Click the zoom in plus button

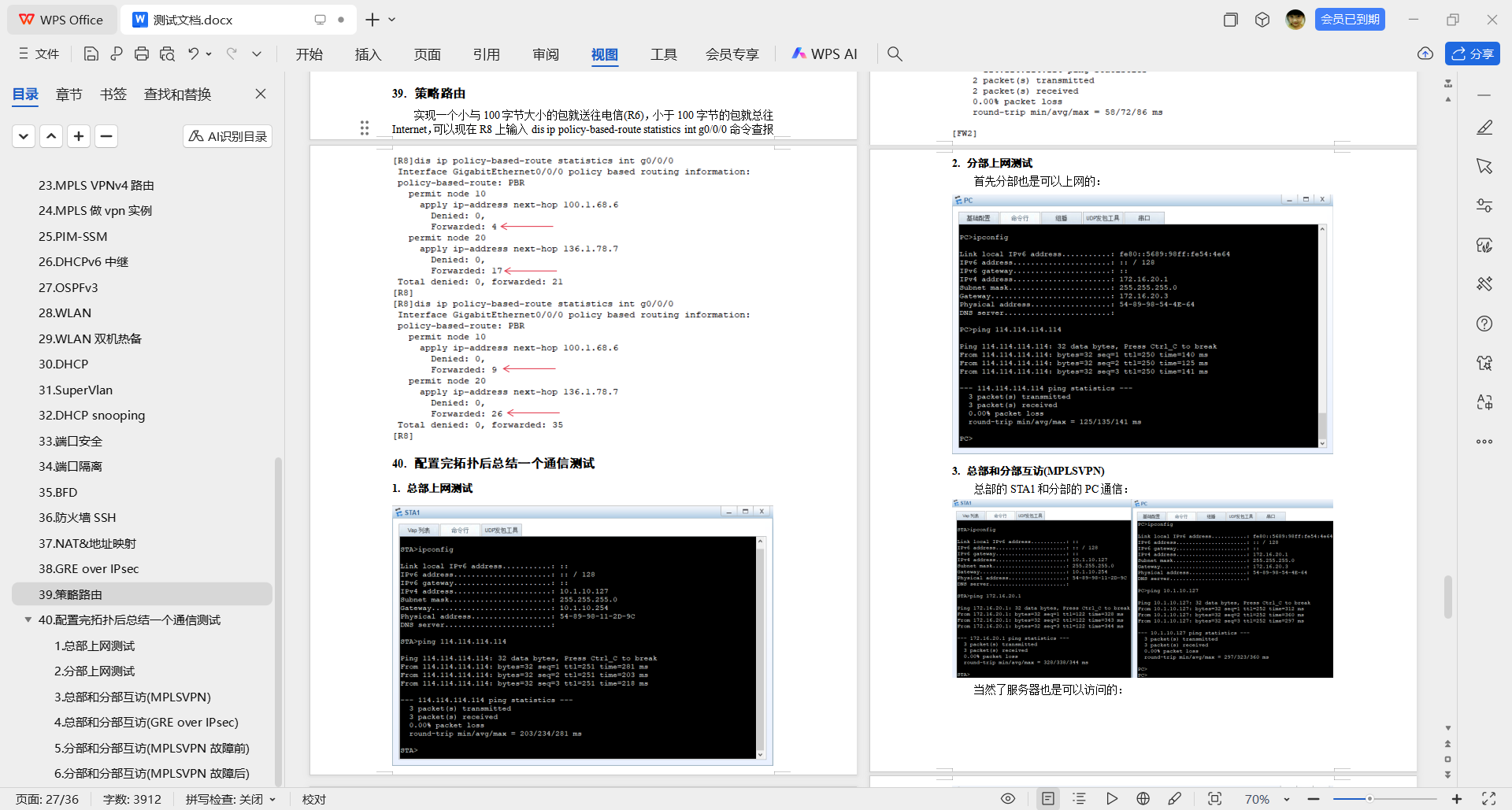pyautogui.click(x=1457, y=799)
